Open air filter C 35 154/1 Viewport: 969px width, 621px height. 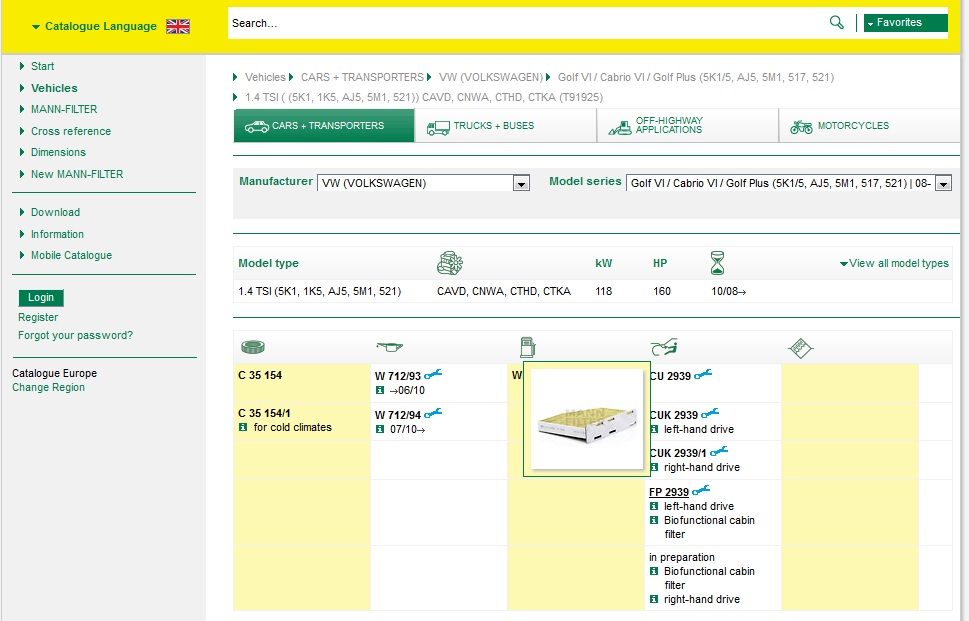(264, 413)
